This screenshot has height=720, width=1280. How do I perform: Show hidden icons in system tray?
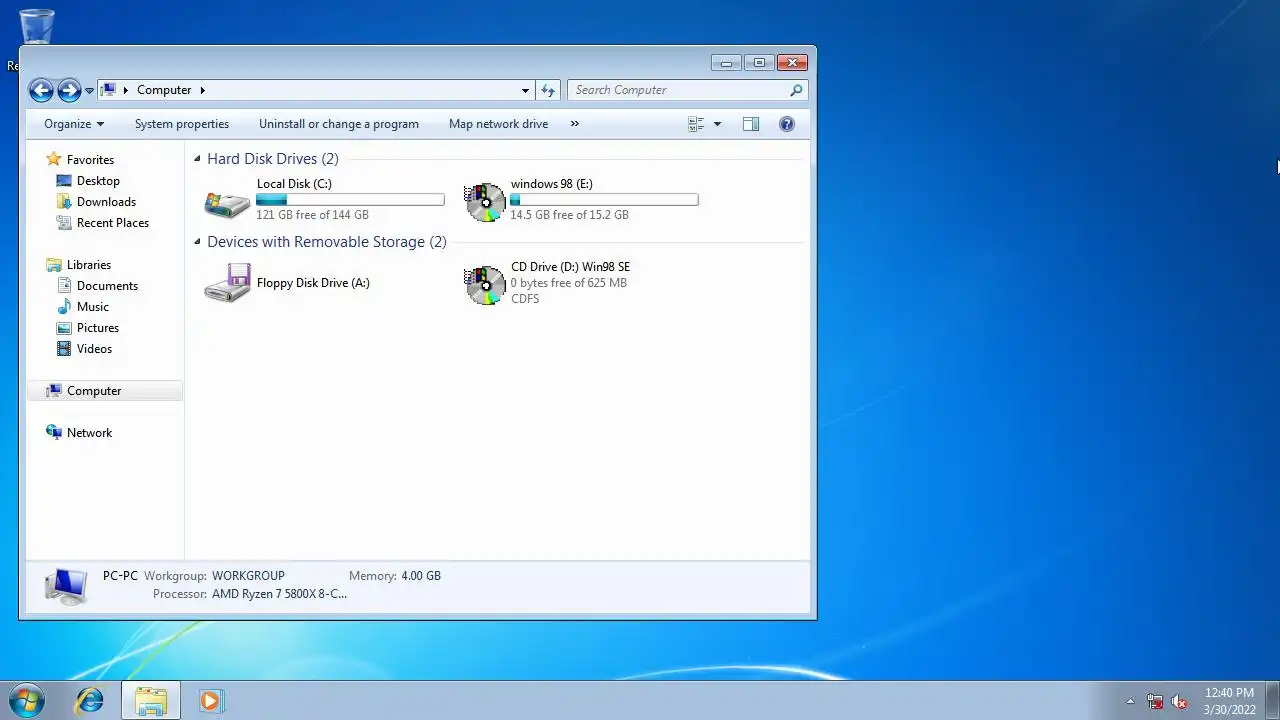[x=1131, y=701]
